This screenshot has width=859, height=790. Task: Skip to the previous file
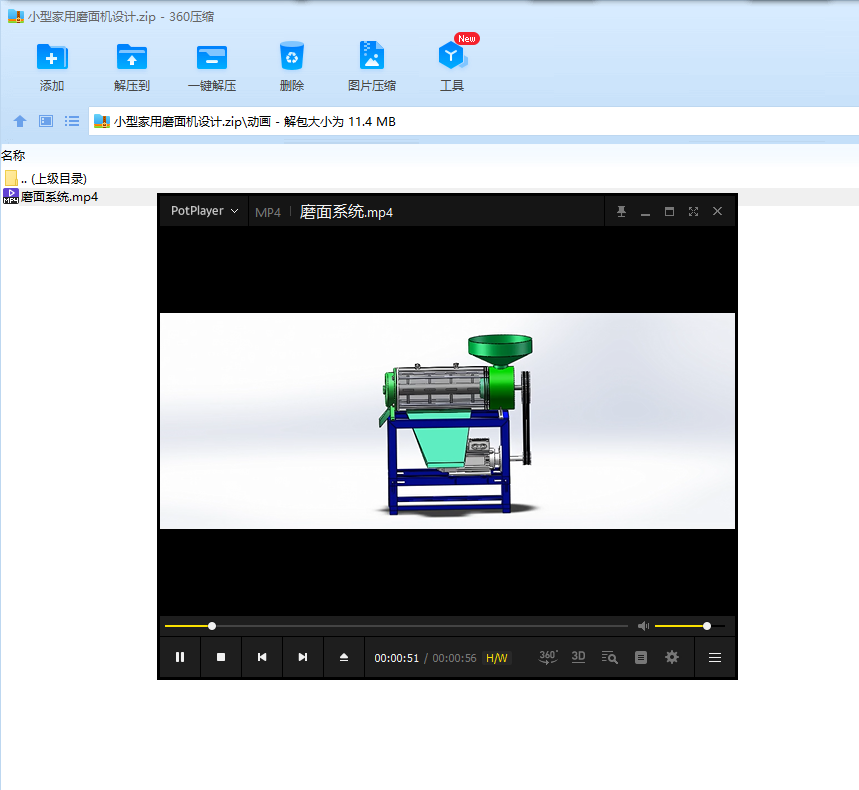(262, 657)
